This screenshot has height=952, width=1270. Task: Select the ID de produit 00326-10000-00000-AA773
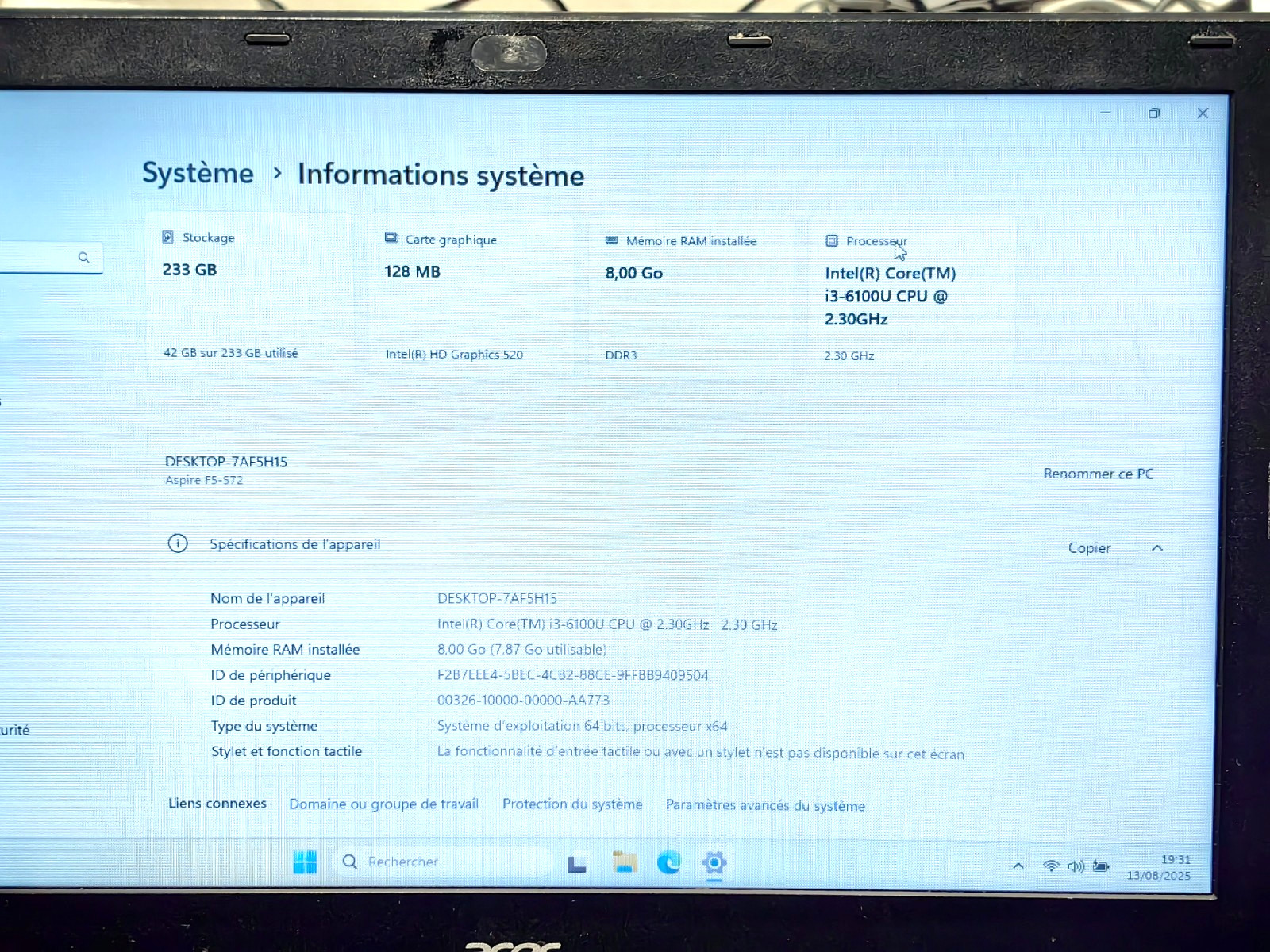(x=524, y=701)
